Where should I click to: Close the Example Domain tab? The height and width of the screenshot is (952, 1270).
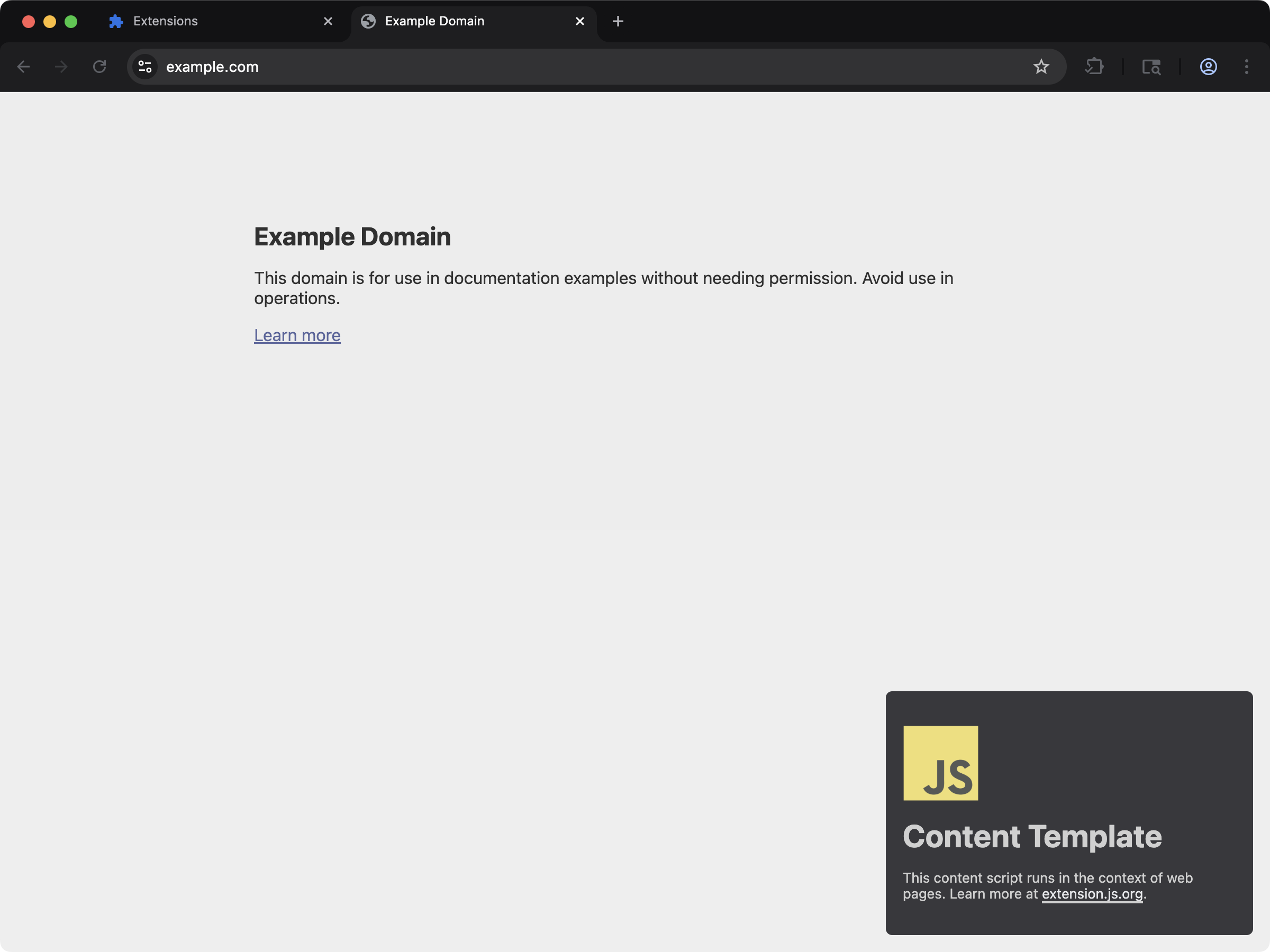pyautogui.click(x=579, y=21)
